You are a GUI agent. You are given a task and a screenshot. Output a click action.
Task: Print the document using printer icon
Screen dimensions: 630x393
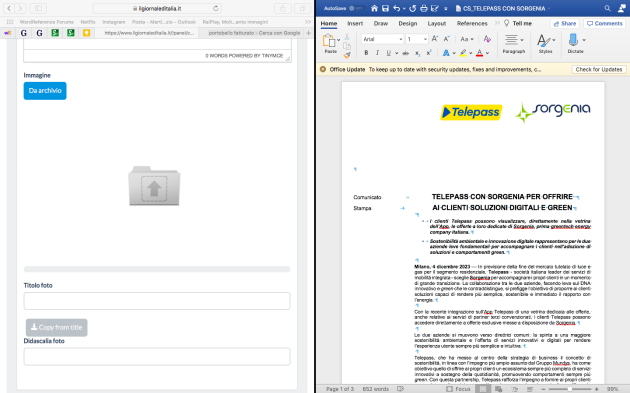point(423,8)
